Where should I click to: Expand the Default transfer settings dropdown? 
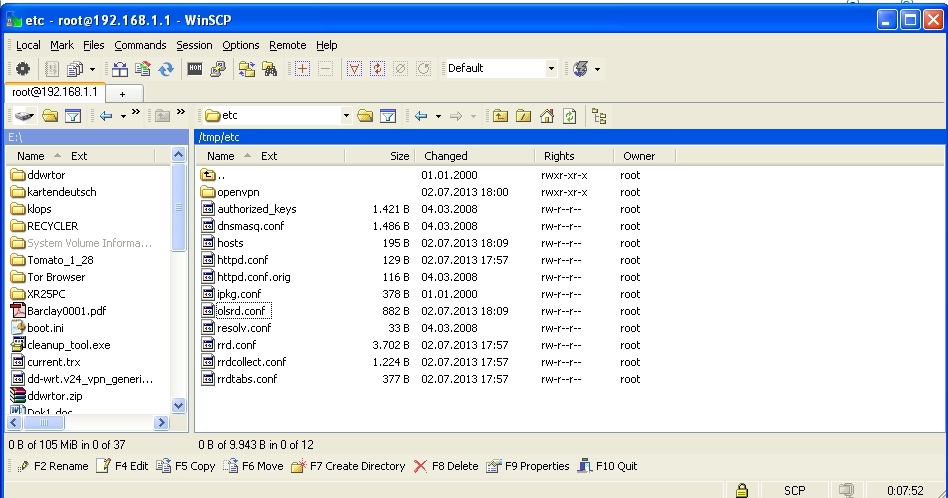pos(551,68)
